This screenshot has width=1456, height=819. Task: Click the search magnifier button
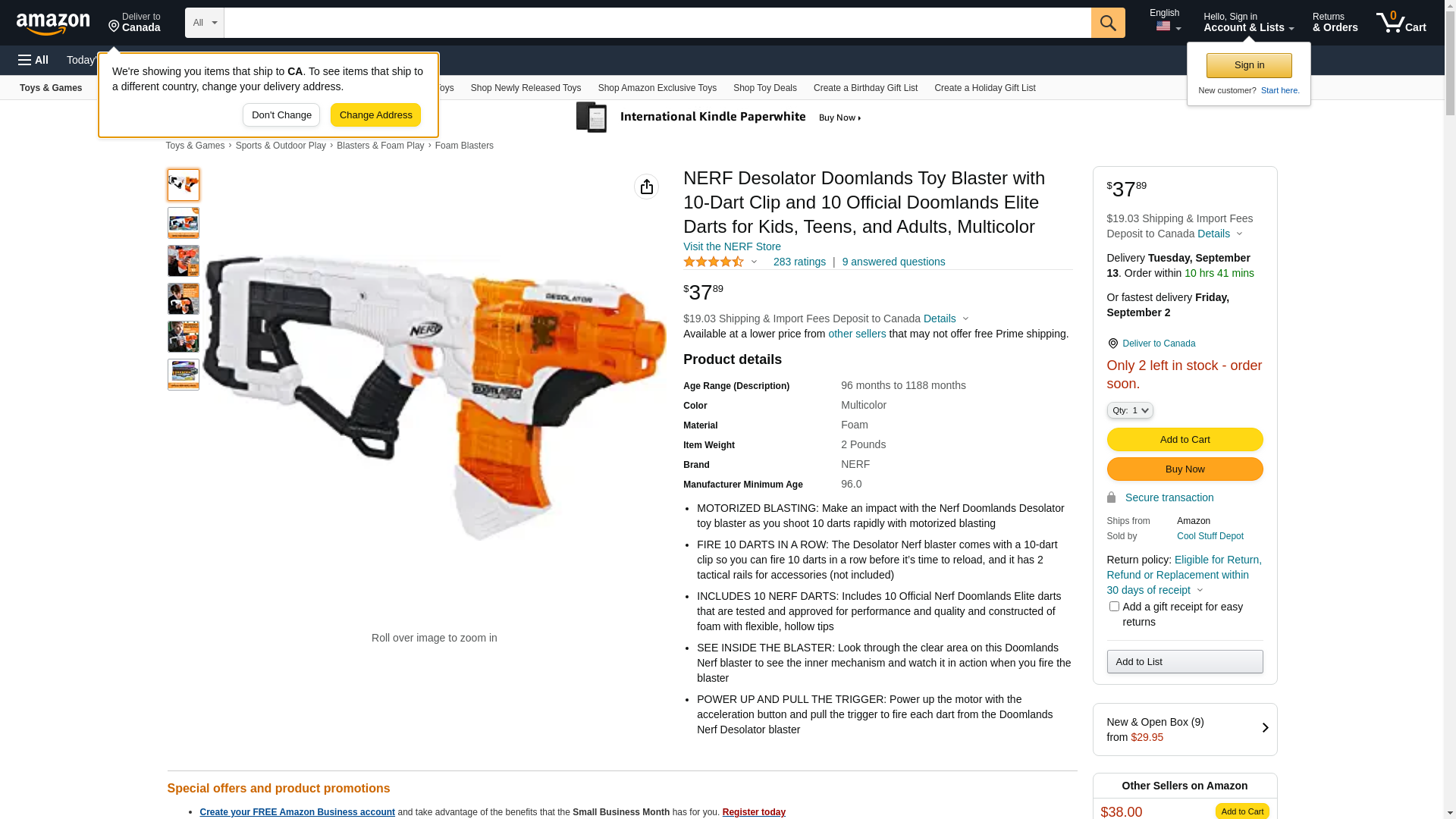pos(1108,23)
